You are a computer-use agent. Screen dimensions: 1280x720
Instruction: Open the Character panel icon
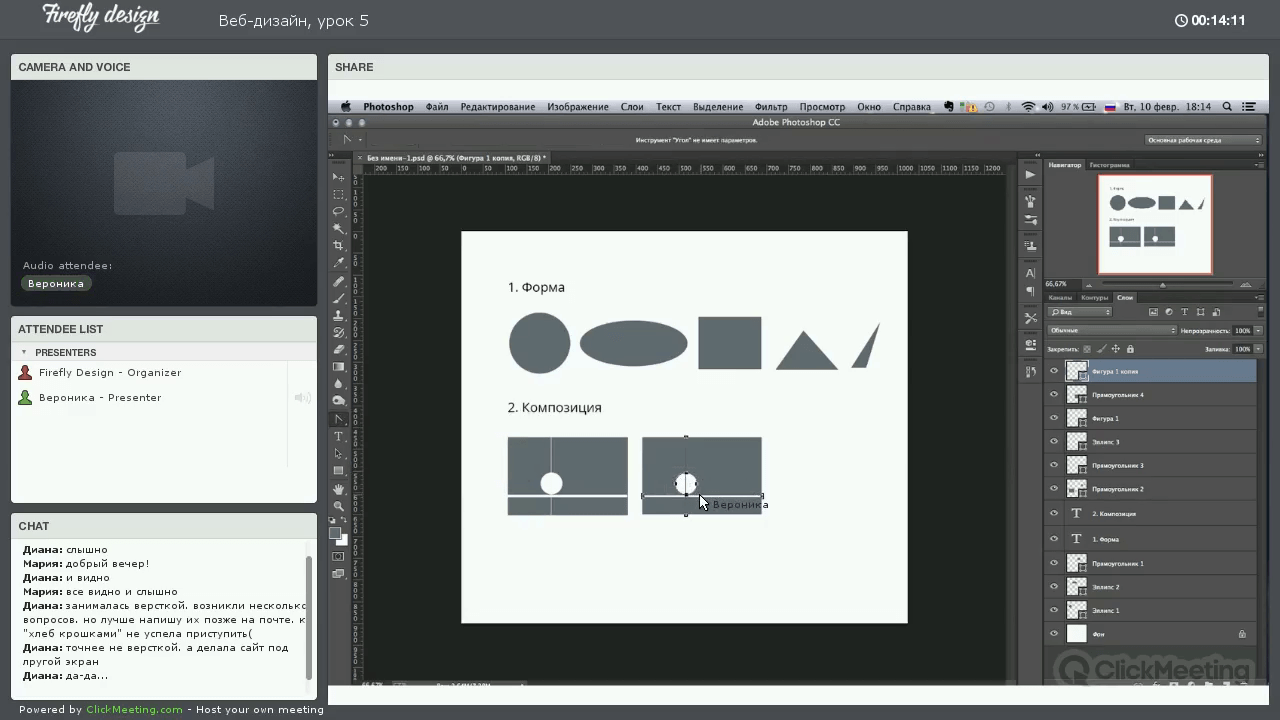pos(1030,273)
